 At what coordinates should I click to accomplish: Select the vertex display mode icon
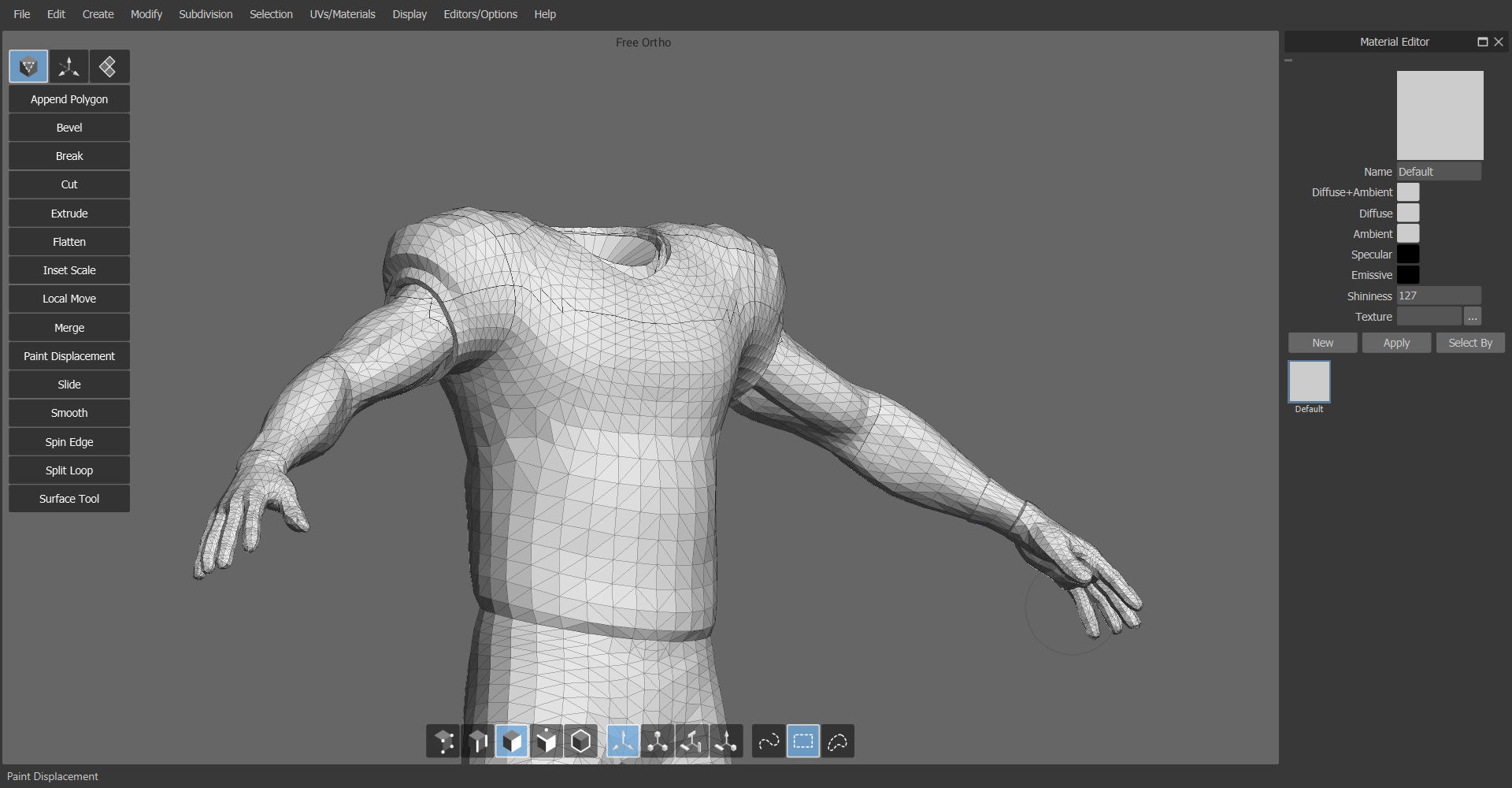pos(443,741)
